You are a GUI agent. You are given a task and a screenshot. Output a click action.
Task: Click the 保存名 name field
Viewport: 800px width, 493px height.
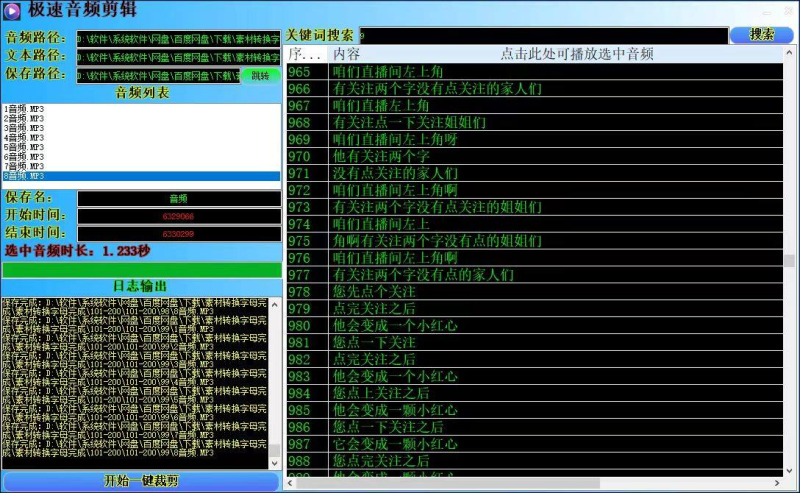[x=178, y=198]
